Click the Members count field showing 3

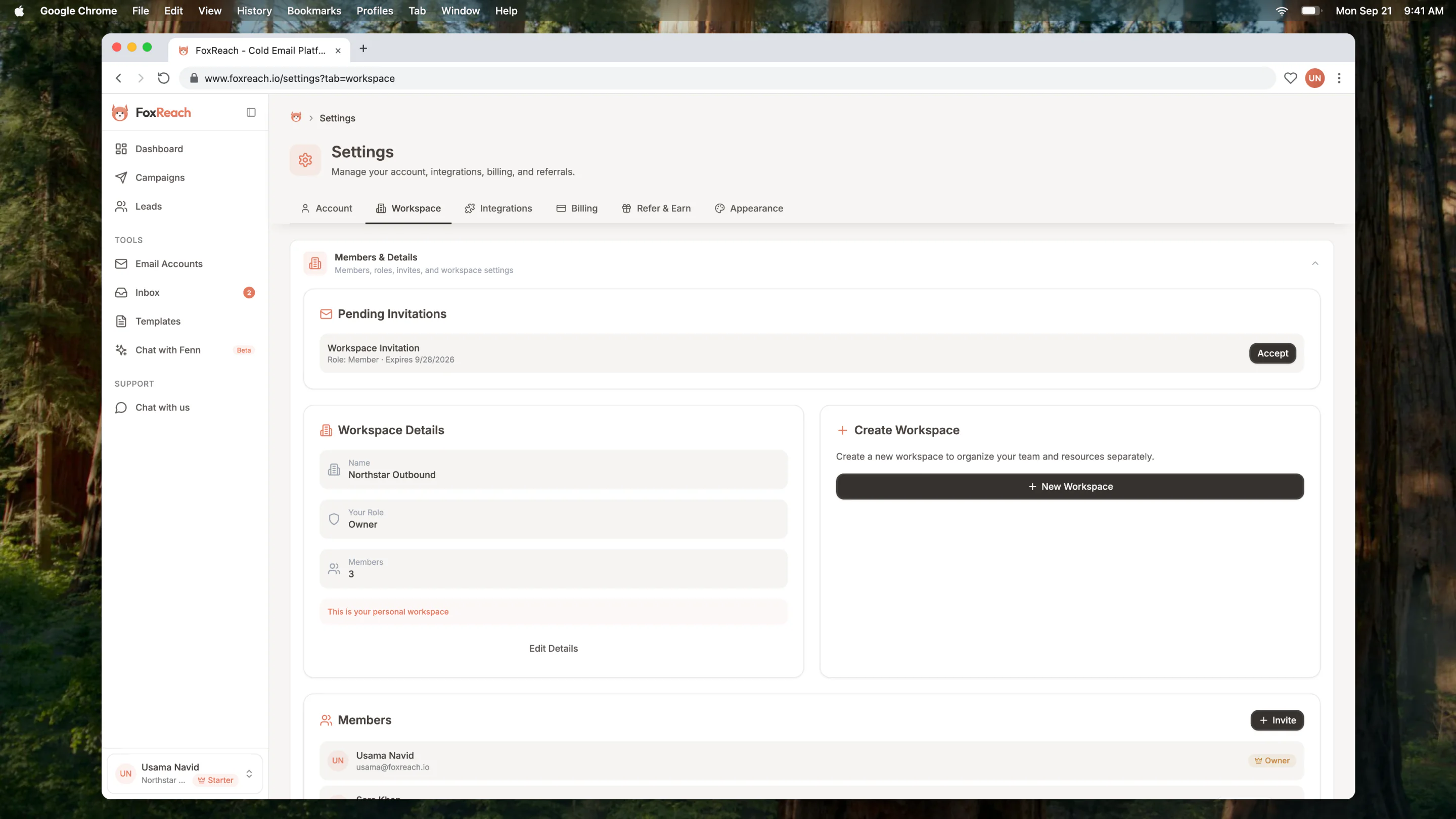coord(554,569)
